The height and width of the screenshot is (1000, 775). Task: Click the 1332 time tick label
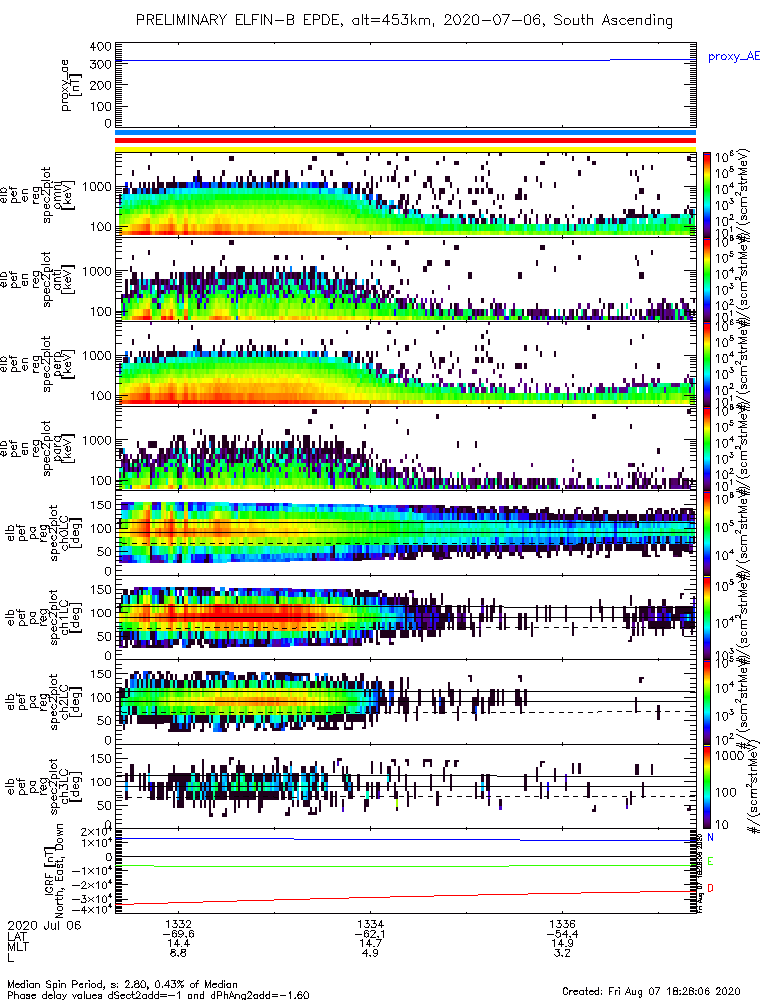coord(178,924)
